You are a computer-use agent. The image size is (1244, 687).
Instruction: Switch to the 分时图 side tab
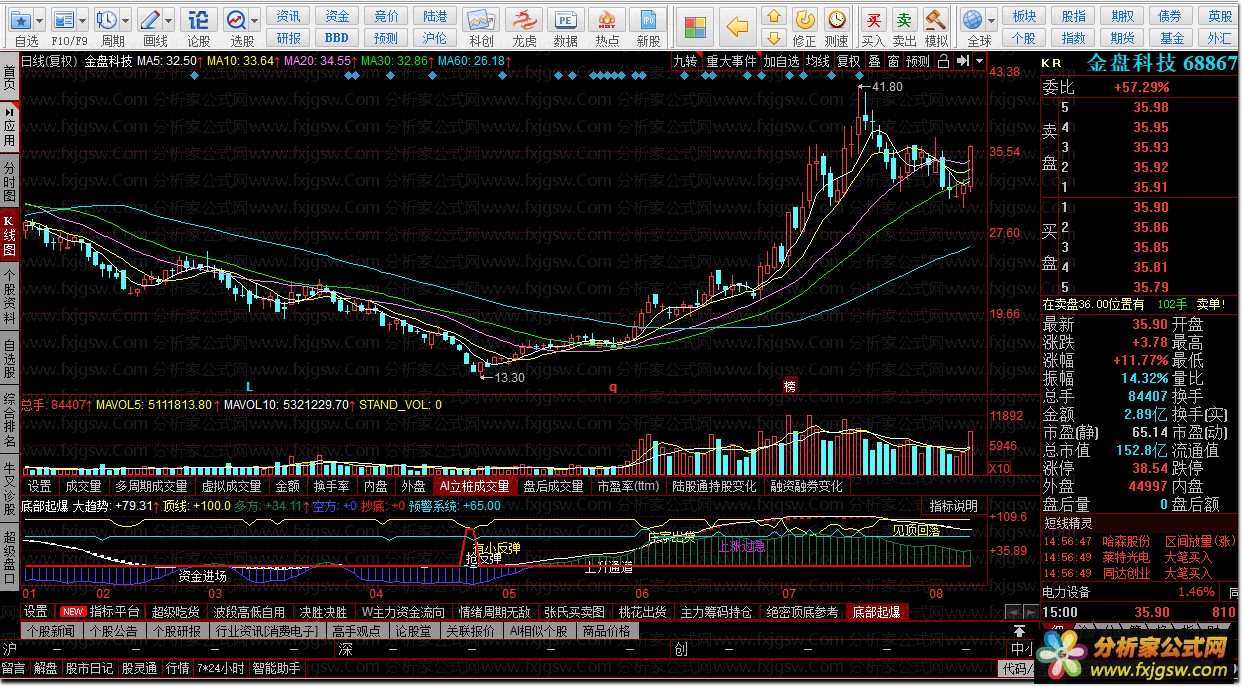click(x=9, y=181)
